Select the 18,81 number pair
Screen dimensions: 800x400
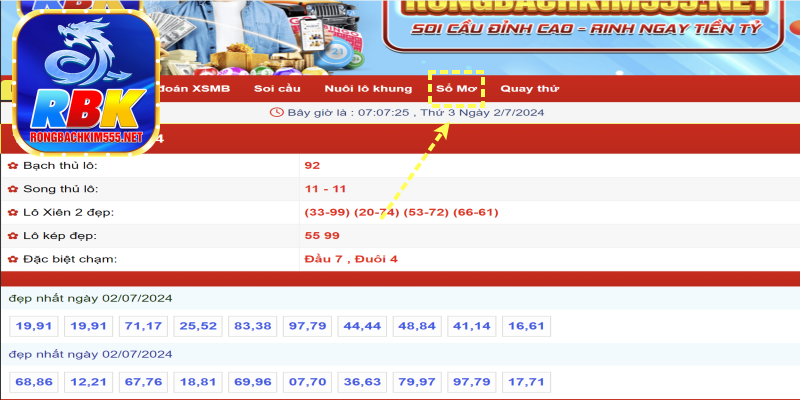198,382
